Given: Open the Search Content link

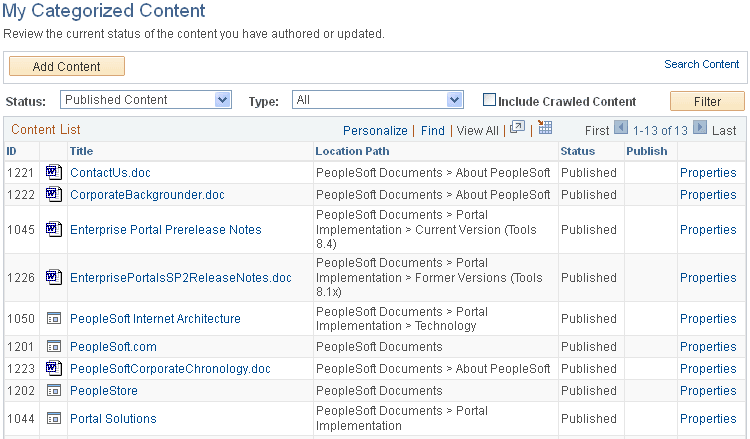Looking at the screenshot, I should (x=701, y=64).
